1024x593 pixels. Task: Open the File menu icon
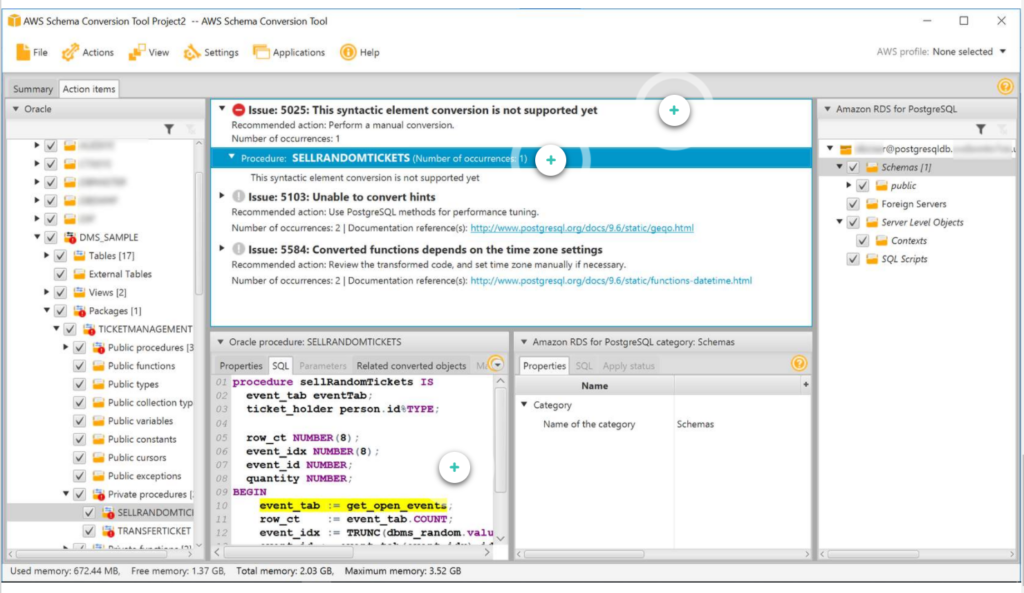[x=23, y=52]
